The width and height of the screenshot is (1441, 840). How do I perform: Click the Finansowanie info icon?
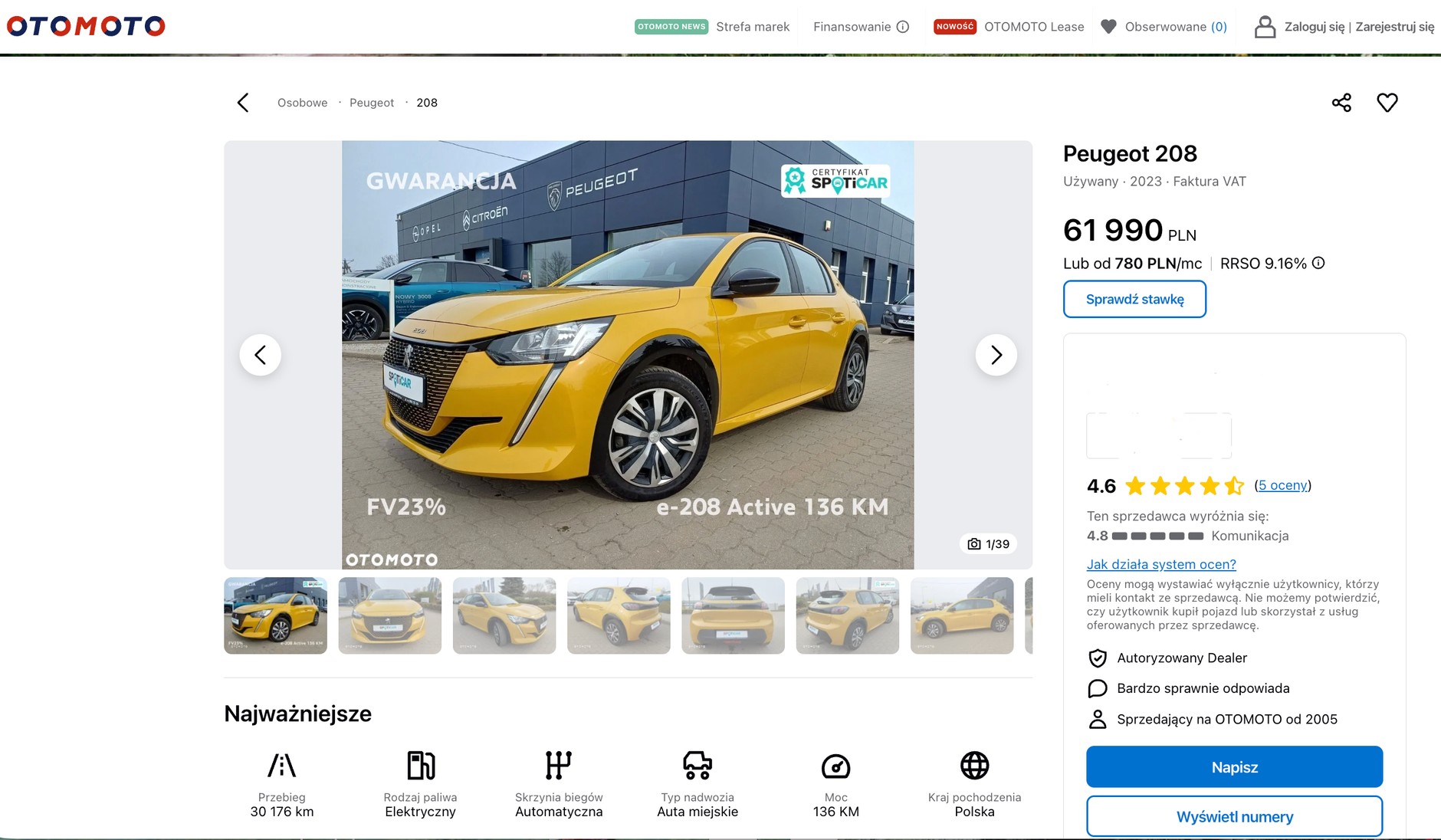click(x=903, y=27)
